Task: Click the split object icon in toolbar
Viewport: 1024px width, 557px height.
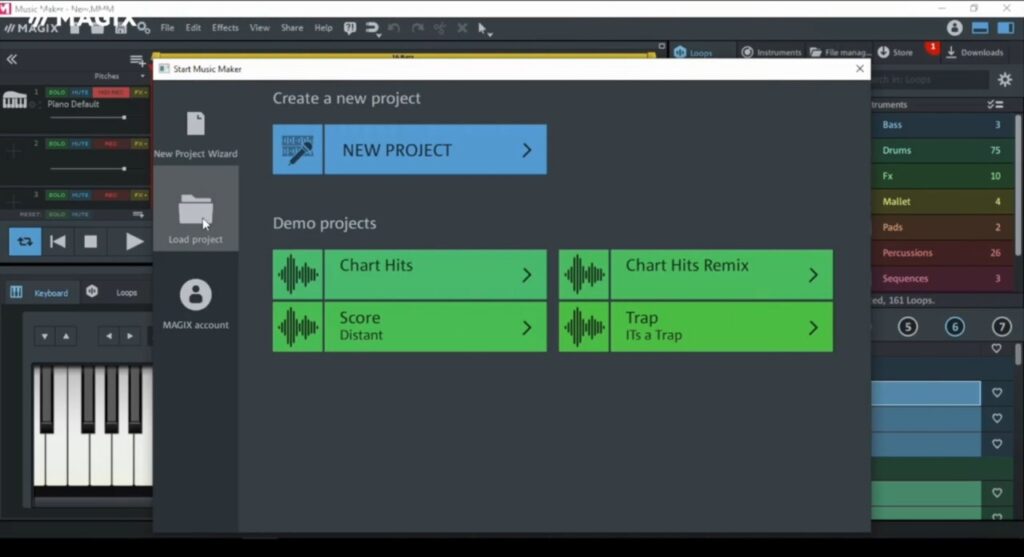Action: tap(440, 28)
